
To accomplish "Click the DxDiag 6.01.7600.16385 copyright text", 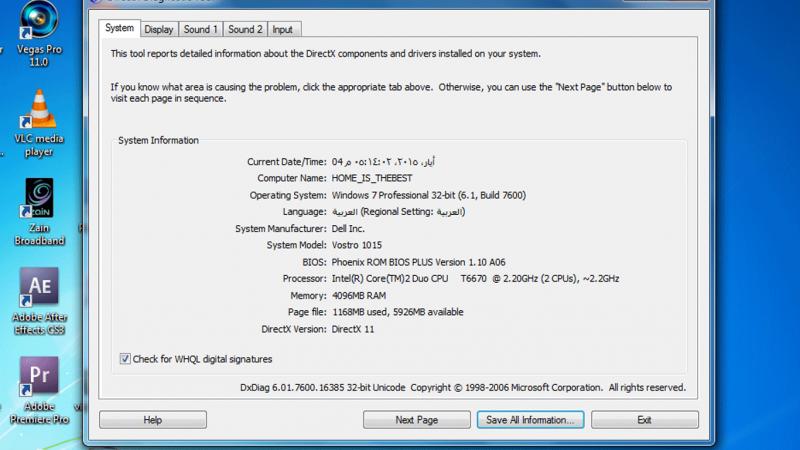I will 463,387.
